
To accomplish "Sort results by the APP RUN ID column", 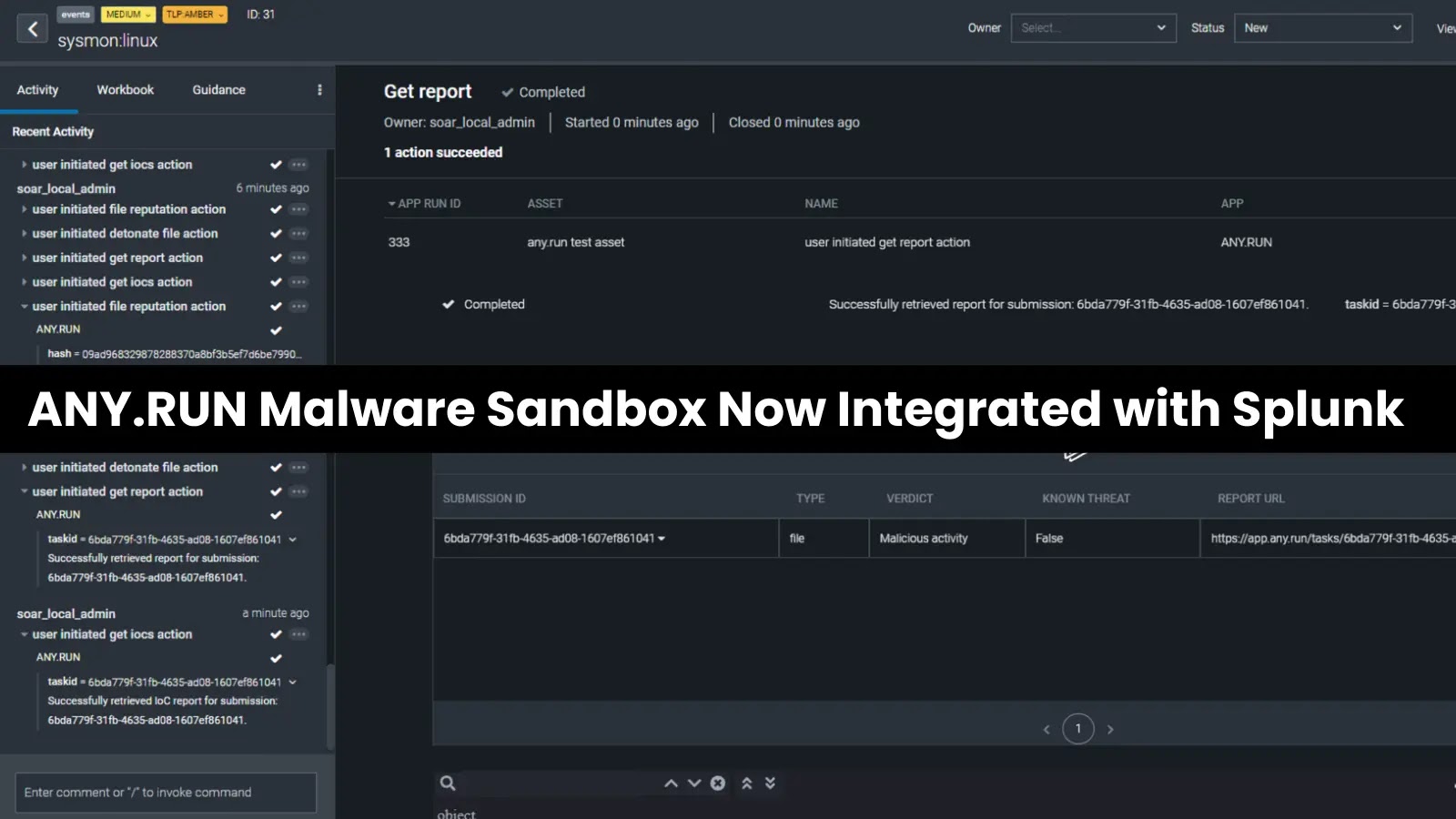I will pos(424,203).
